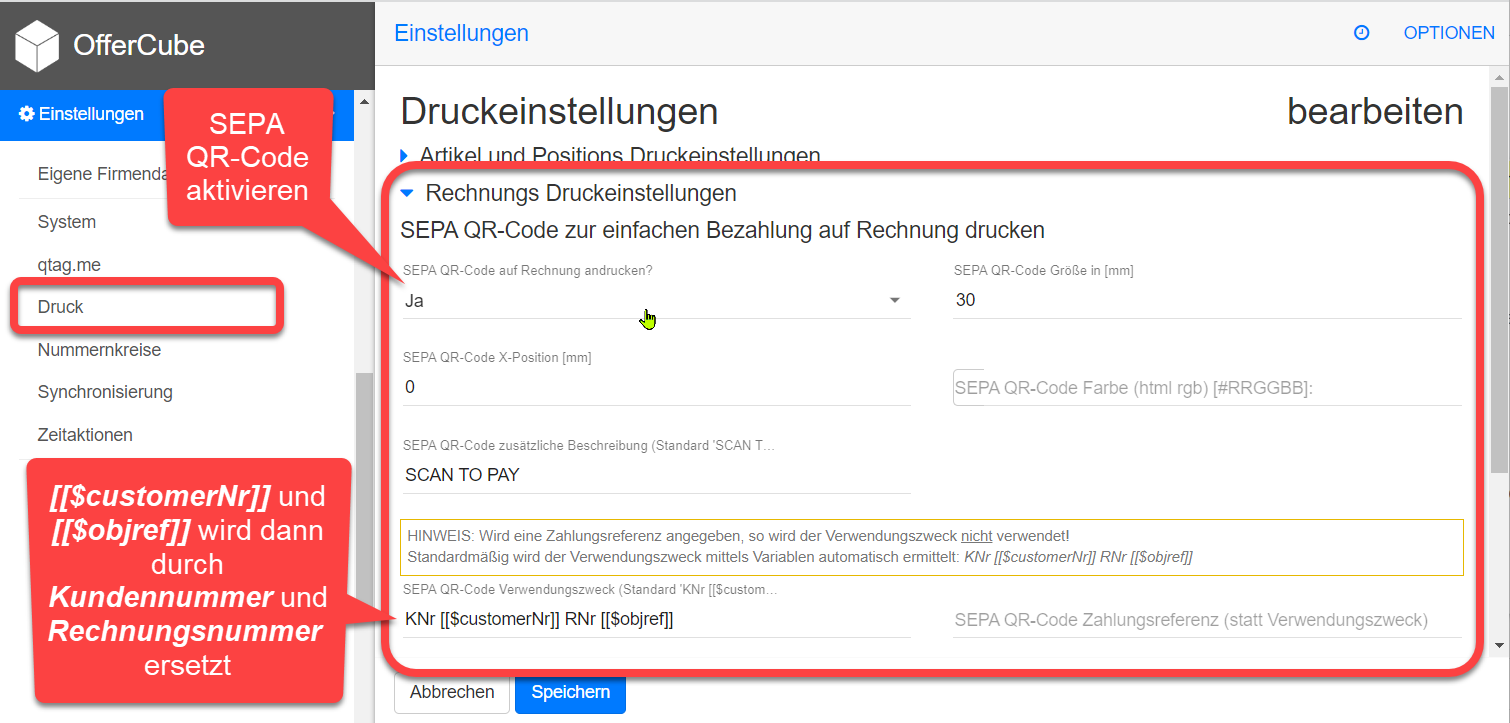Click the sidebar scrollbar up arrow
1510x723 pixels.
363,102
